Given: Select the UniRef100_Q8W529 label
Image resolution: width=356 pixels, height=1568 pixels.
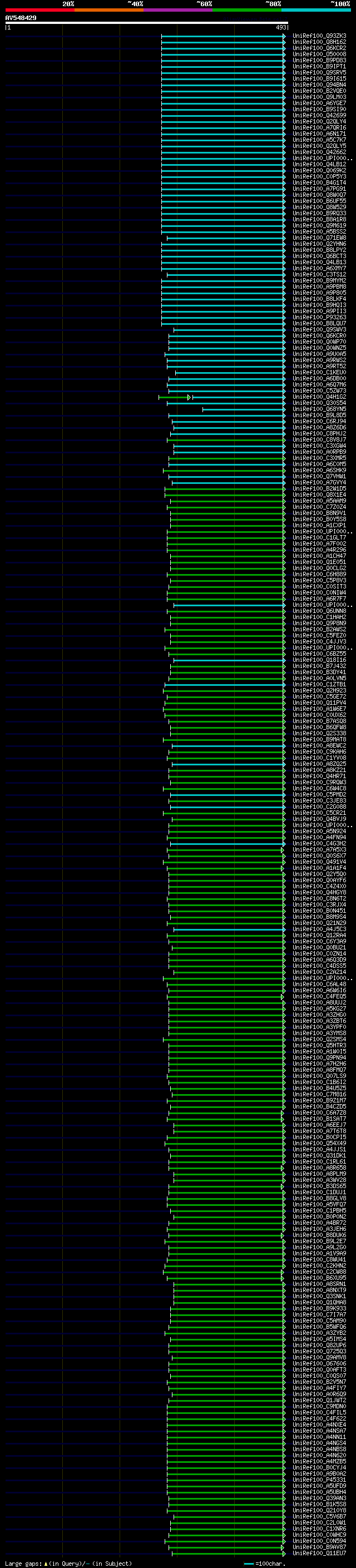Looking at the screenshot, I should point(319,207).
